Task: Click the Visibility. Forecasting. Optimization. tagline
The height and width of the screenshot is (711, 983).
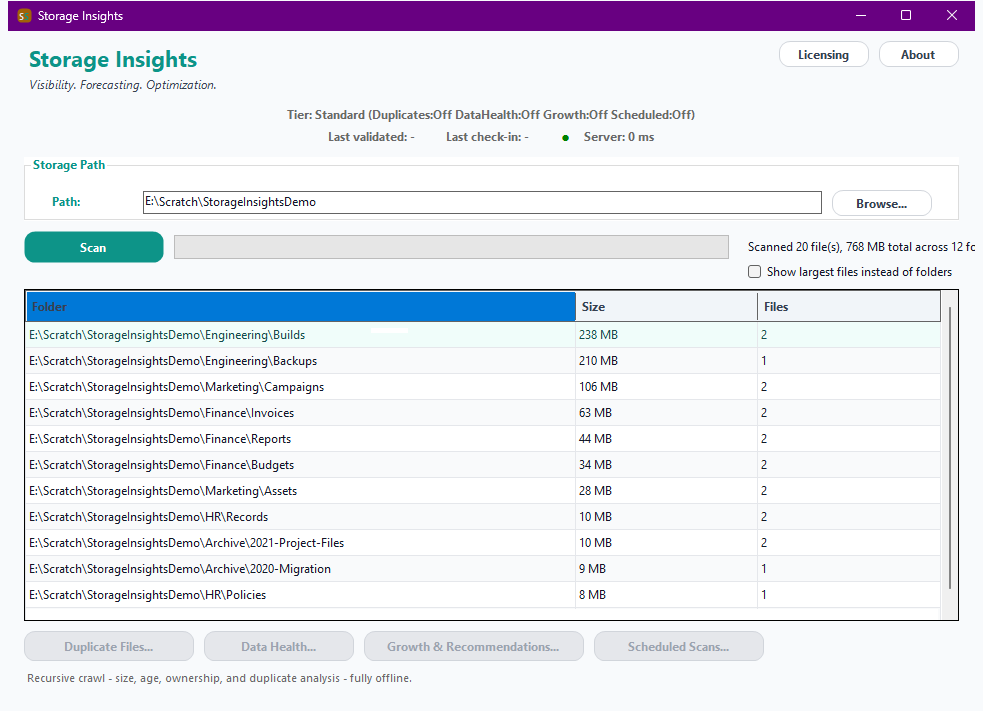Action: [123, 85]
